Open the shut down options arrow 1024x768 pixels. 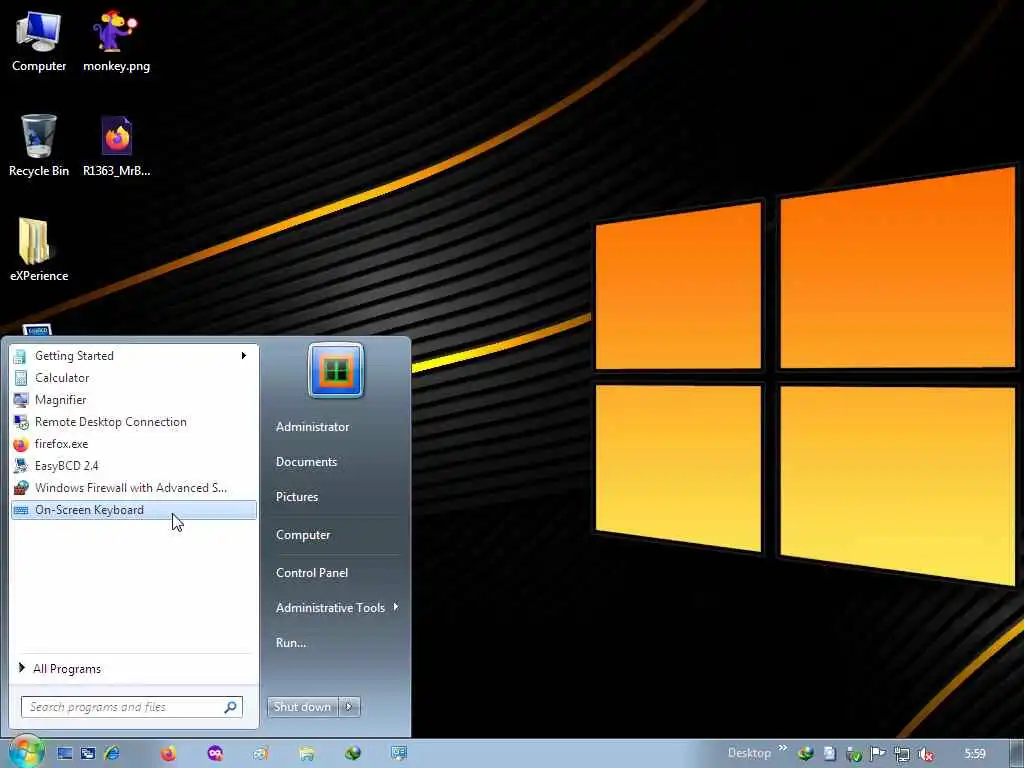tap(349, 707)
